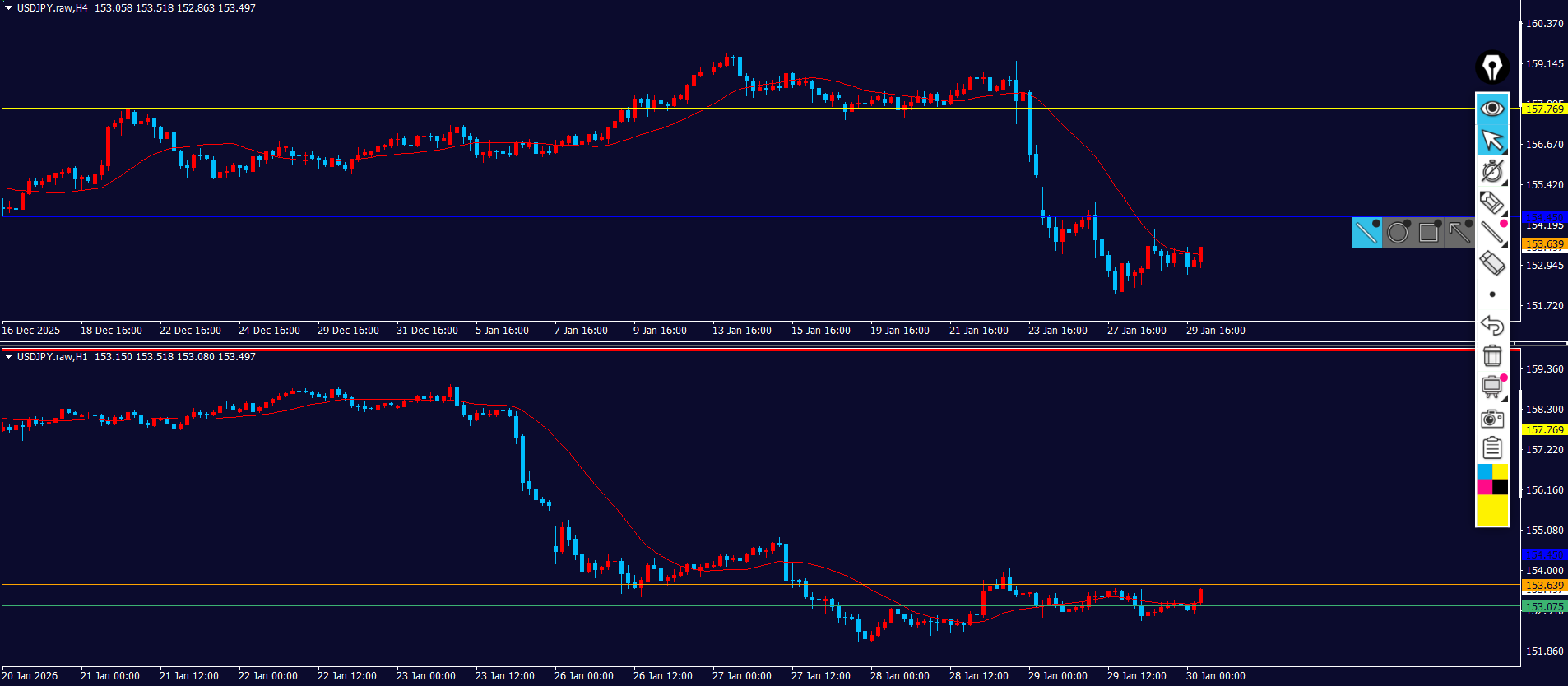Click the clipboard icon in the toolbar

(1491, 448)
